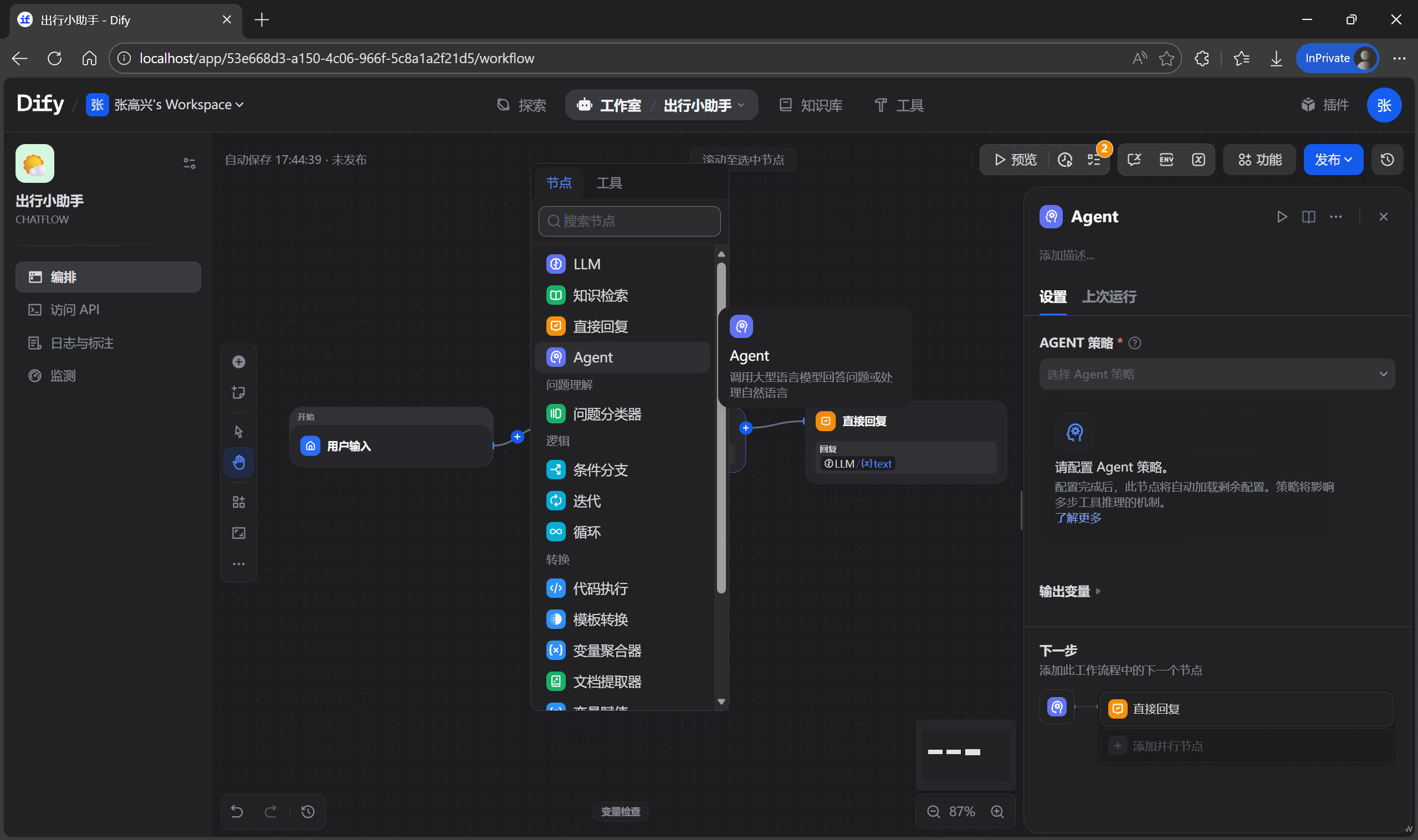Switch to the 工具 tab
The width and height of the screenshot is (1418, 840).
coord(609,183)
